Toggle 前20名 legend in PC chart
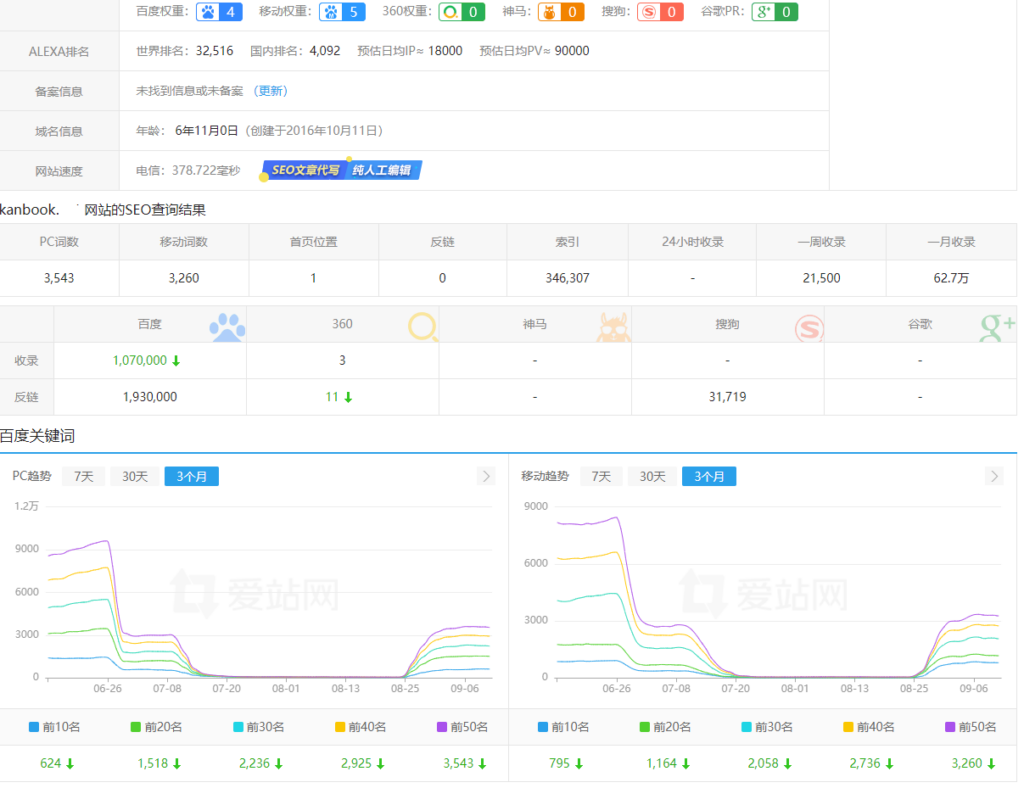The height and width of the screenshot is (788, 1024). point(157,727)
